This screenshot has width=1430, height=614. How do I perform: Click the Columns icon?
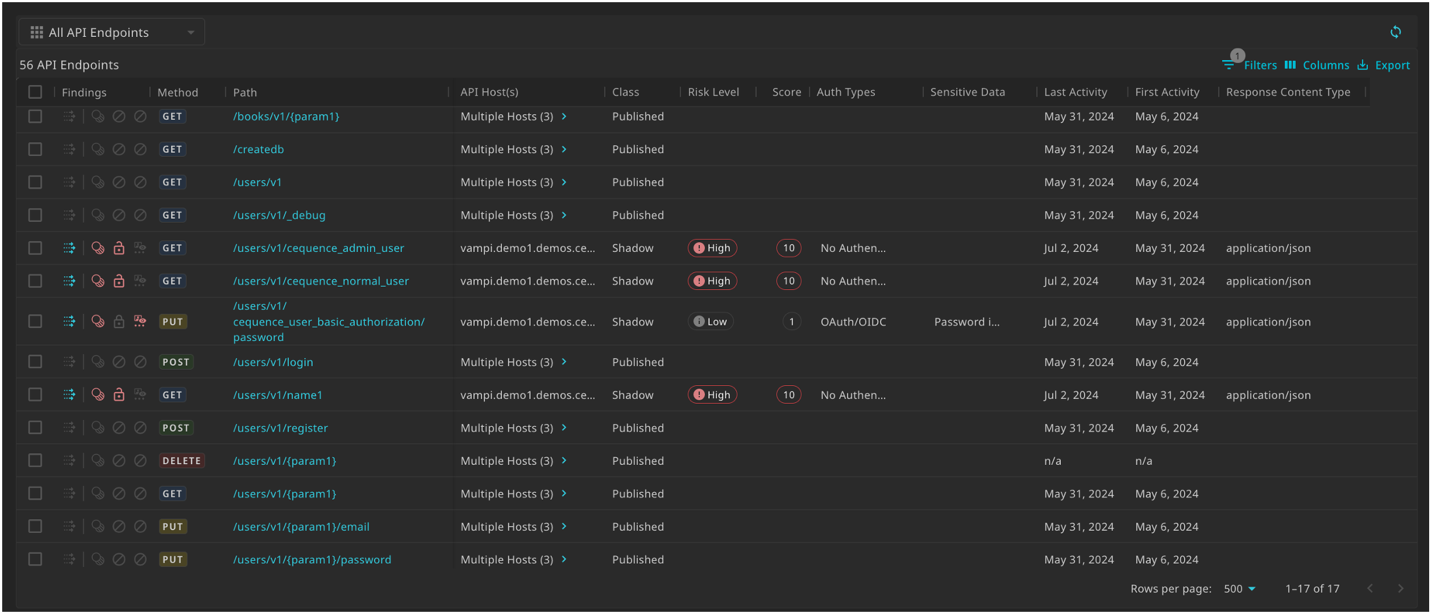coord(1290,65)
